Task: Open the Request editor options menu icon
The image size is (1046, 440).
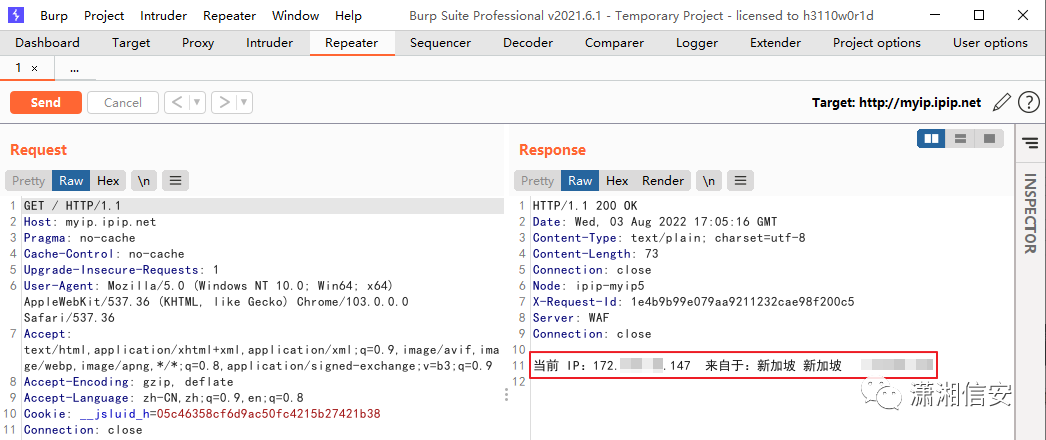Action: tap(175, 181)
